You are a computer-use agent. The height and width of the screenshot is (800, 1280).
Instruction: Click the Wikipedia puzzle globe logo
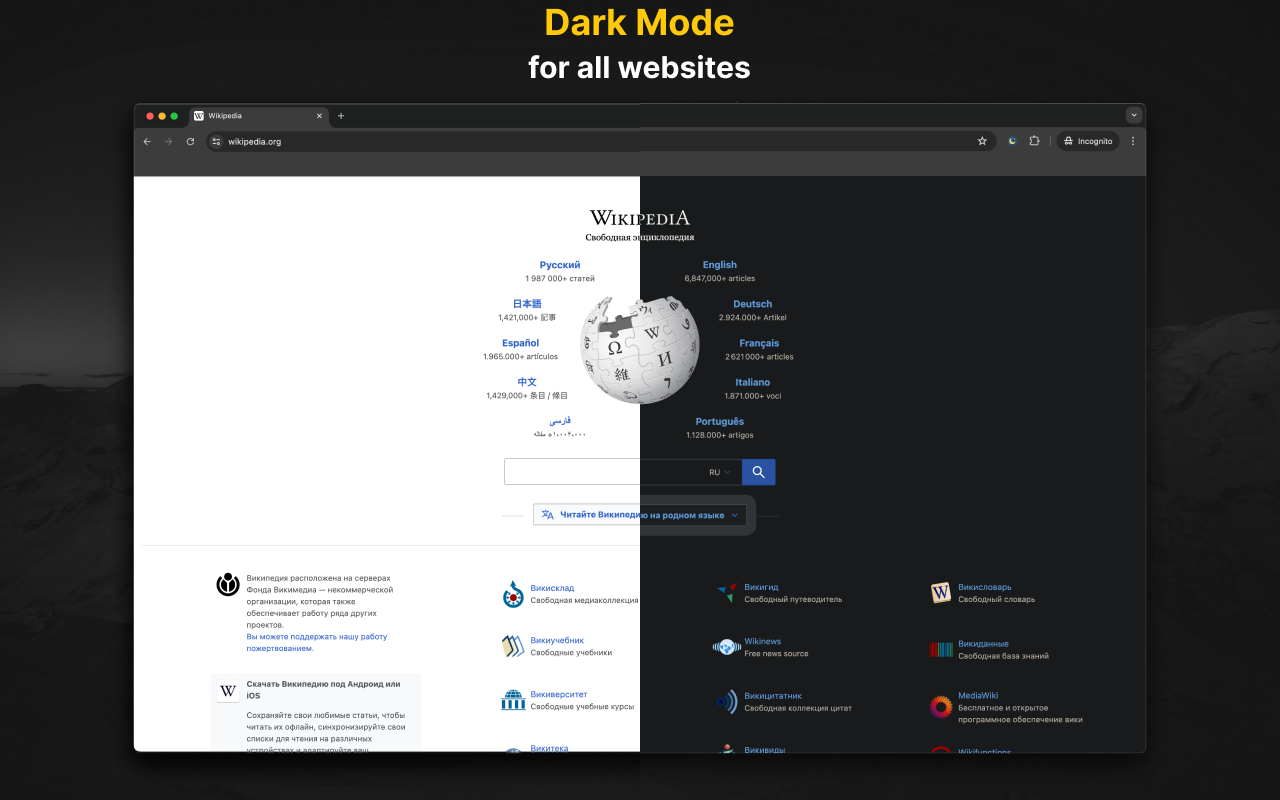pyautogui.click(x=640, y=348)
